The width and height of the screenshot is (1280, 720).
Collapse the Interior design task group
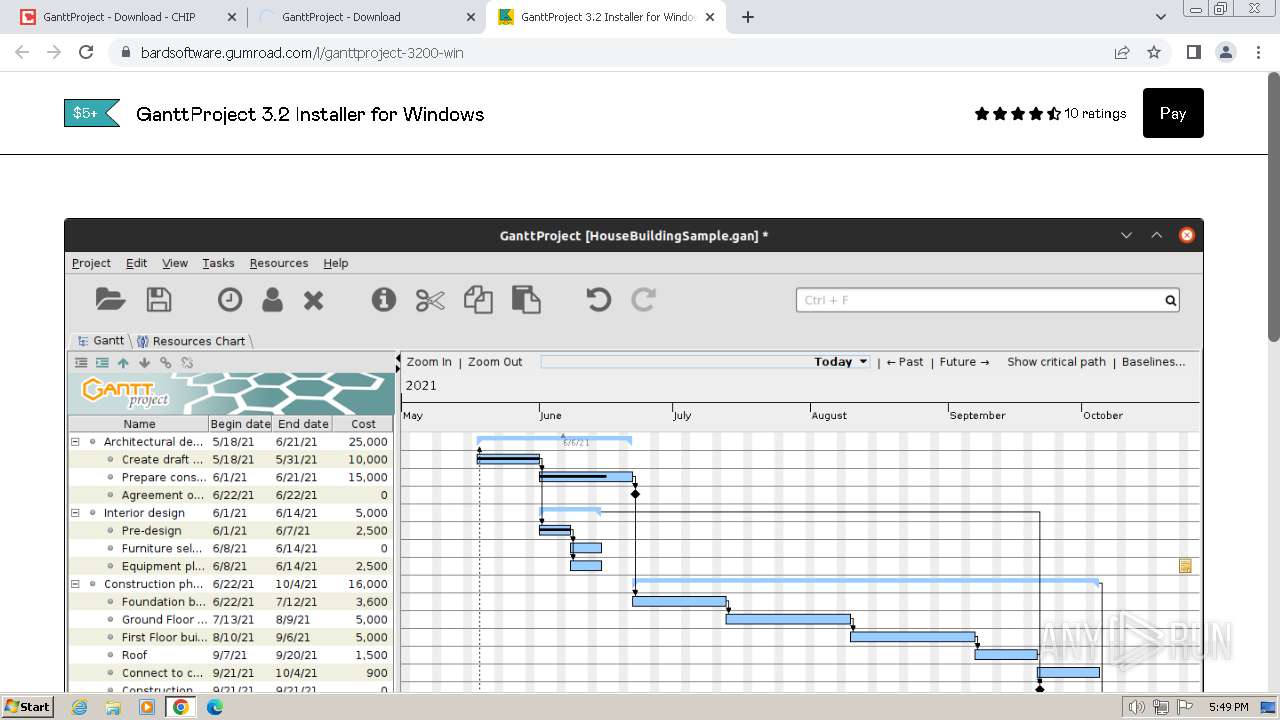pos(75,513)
